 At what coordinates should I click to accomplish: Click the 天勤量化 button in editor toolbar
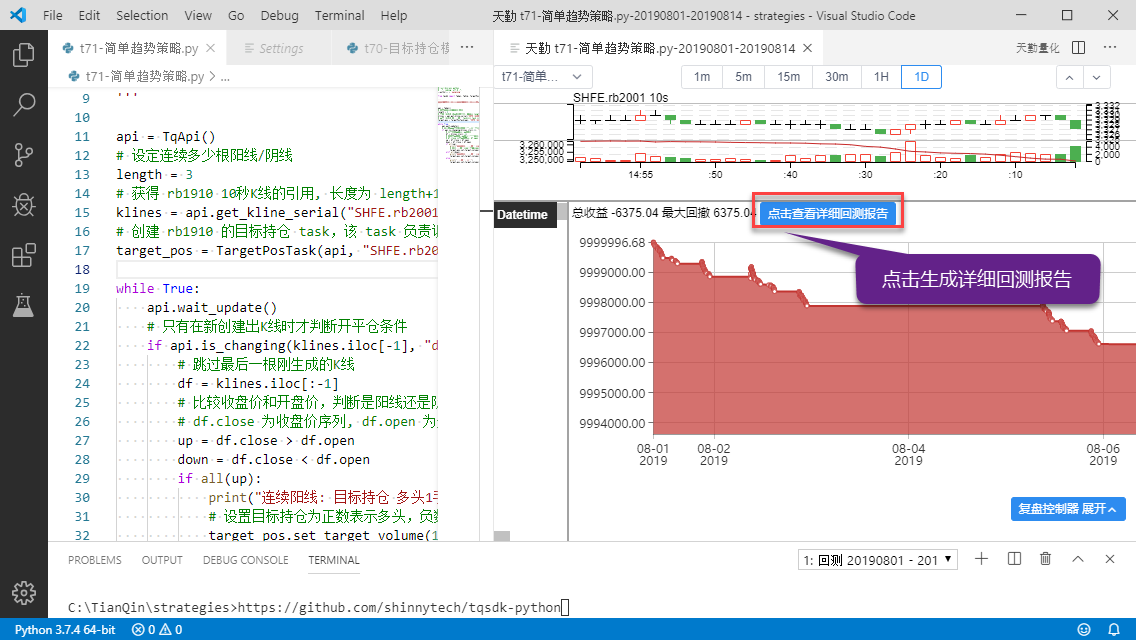(1037, 48)
